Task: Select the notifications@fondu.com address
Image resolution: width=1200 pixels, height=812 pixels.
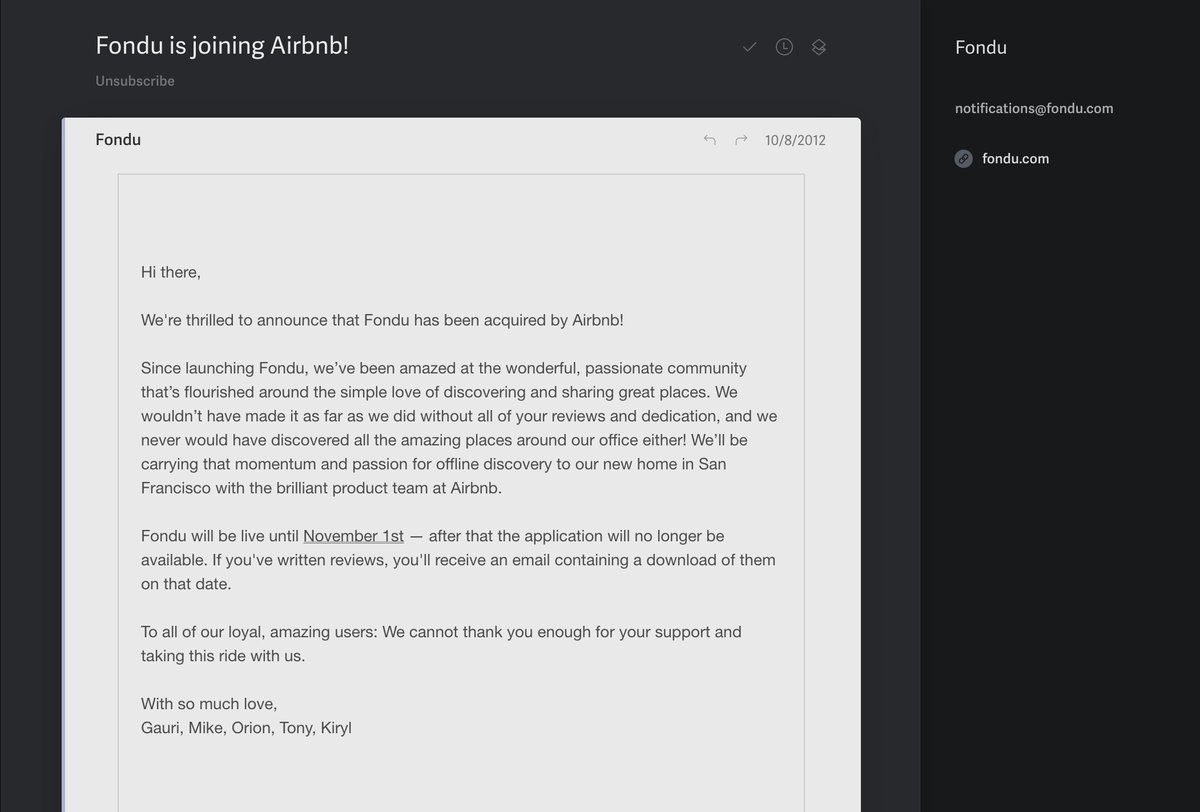Action: pyautogui.click(x=1034, y=108)
